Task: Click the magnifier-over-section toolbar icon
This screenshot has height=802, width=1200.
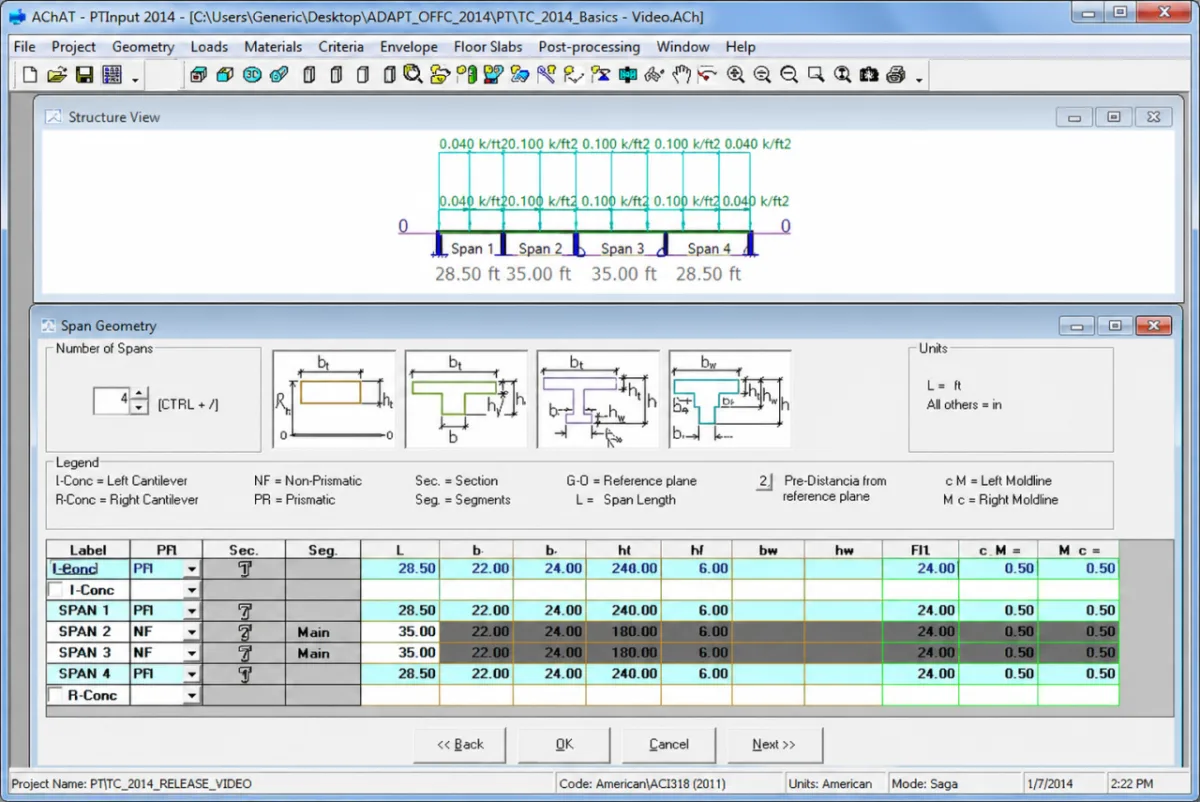Action: [414, 75]
